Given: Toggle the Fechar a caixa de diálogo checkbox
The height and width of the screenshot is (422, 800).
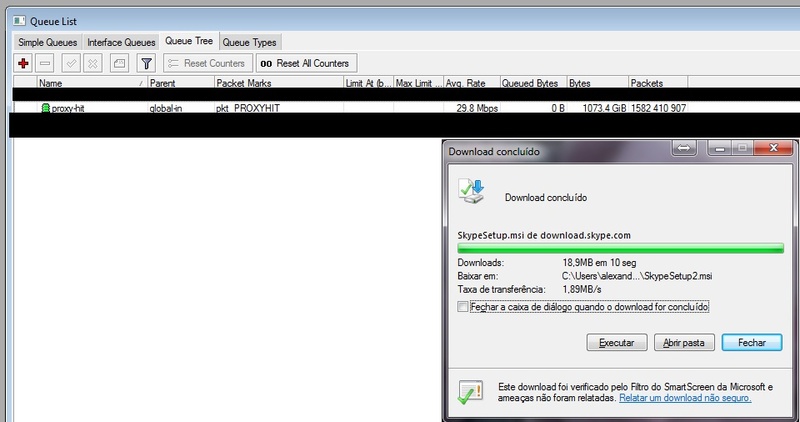Looking at the screenshot, I should 463,307.
